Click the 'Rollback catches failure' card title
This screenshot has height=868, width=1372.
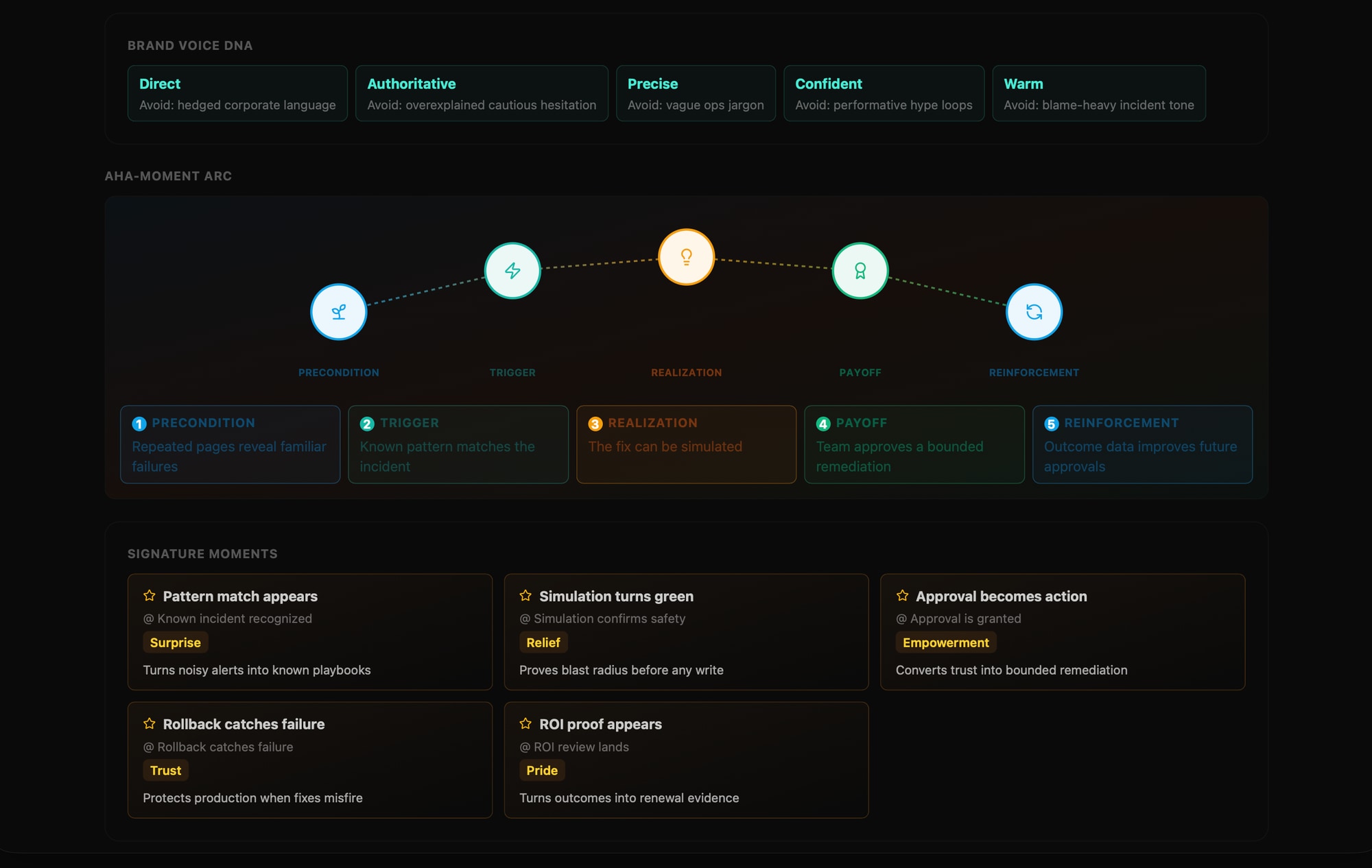click(244, 724)
